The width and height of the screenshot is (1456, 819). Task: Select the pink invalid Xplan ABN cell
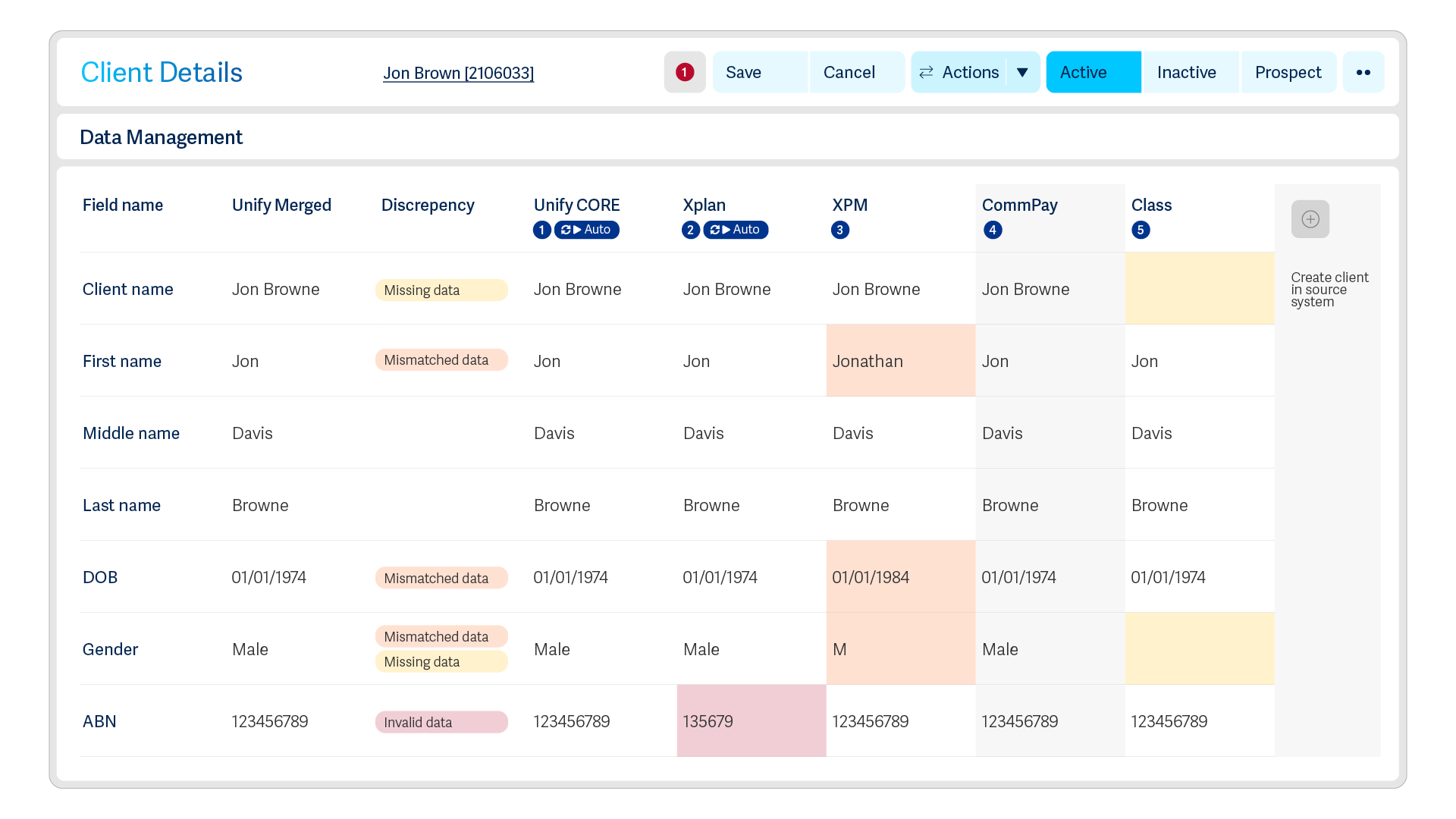point(751,720)
